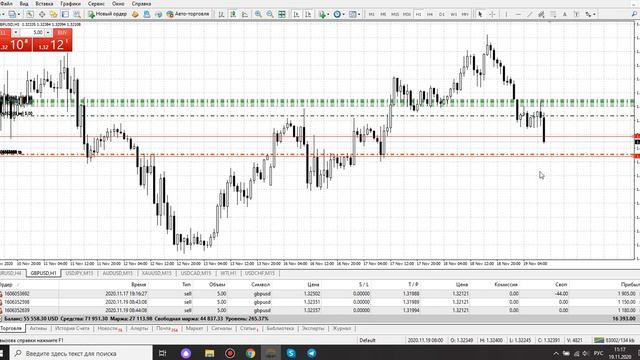Click the 5.00 volume input field
This screenshot has width=640, height=360.
pyautogui.click(x=32, y=32)
